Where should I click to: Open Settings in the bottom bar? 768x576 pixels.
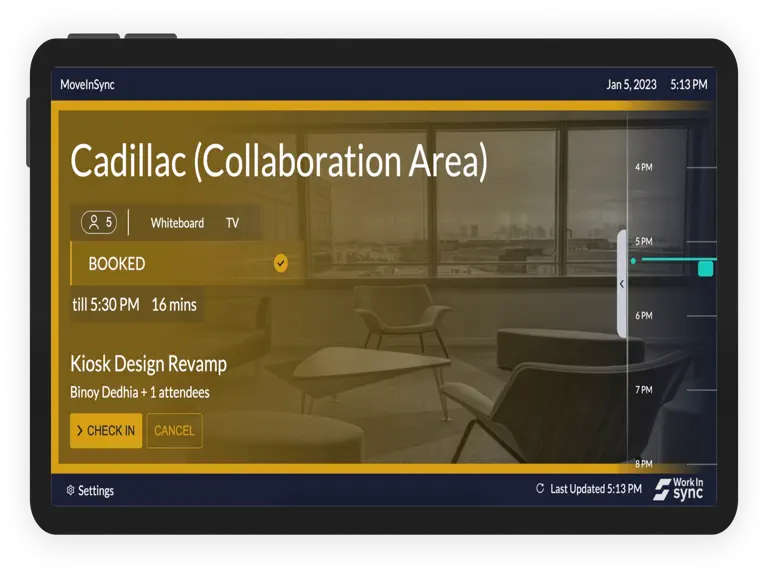click(x=90, y=490)
